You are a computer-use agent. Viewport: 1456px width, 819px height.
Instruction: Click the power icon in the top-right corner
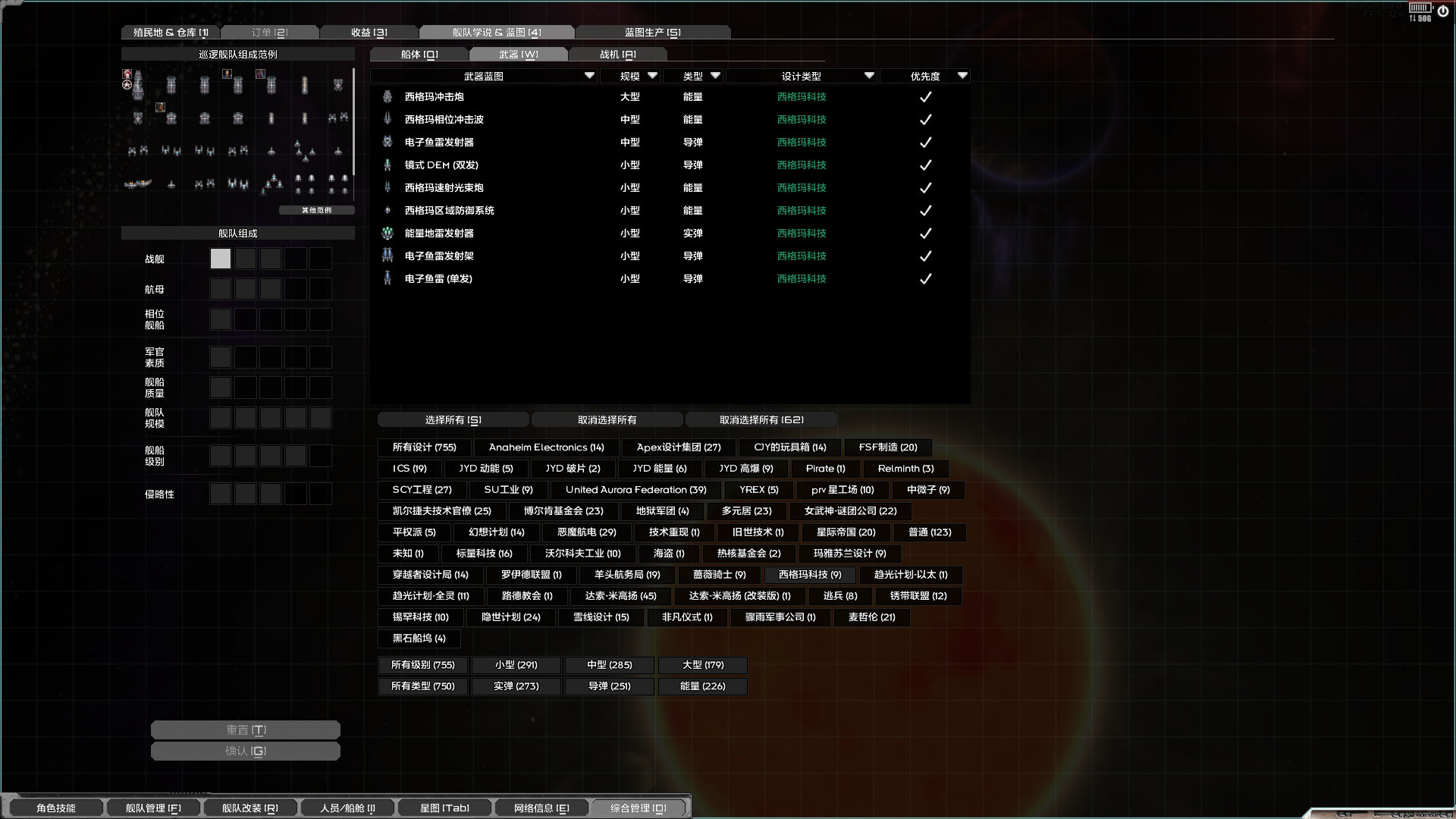click(x=1442, y=11)
